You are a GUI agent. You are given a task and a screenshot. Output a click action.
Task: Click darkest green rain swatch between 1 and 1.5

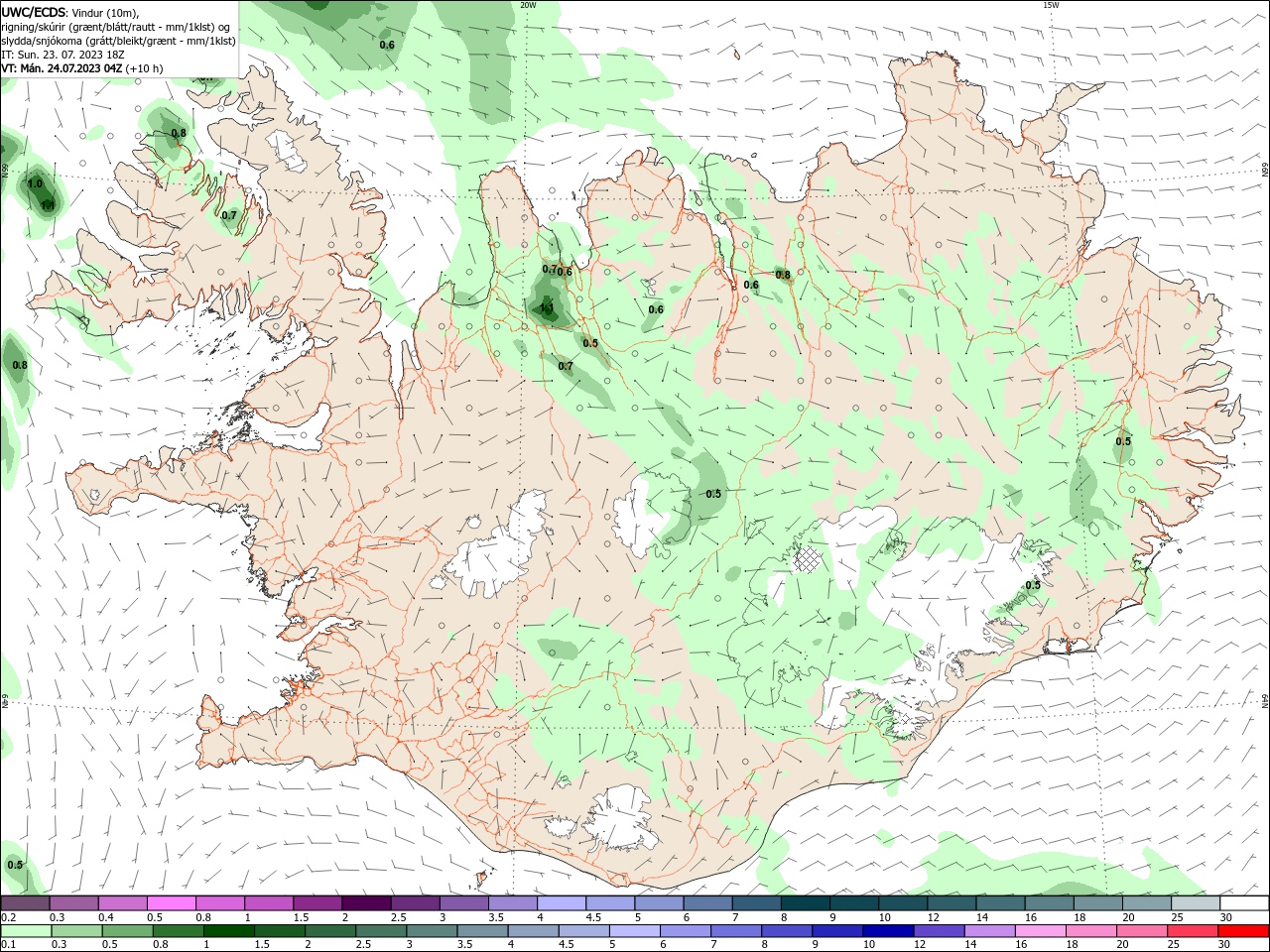(x=228, y=930)
